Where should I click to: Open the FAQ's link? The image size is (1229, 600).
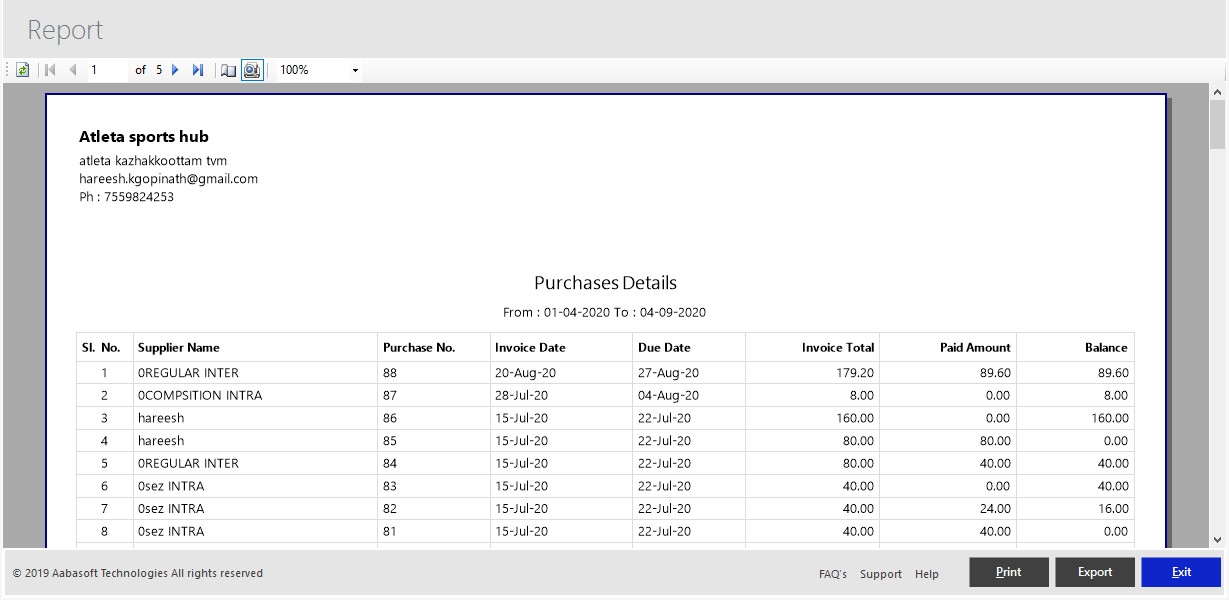[833, 574]
